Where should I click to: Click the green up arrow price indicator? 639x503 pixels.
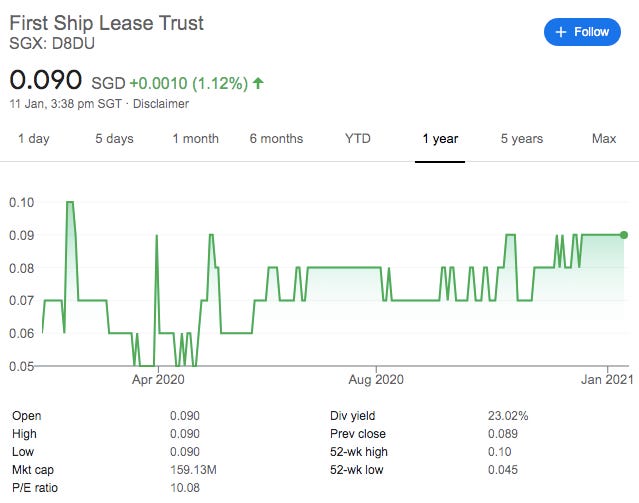258,83
